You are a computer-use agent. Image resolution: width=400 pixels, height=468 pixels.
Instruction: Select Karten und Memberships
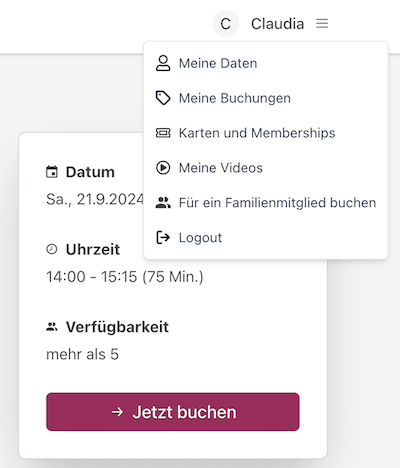point(266,133)
